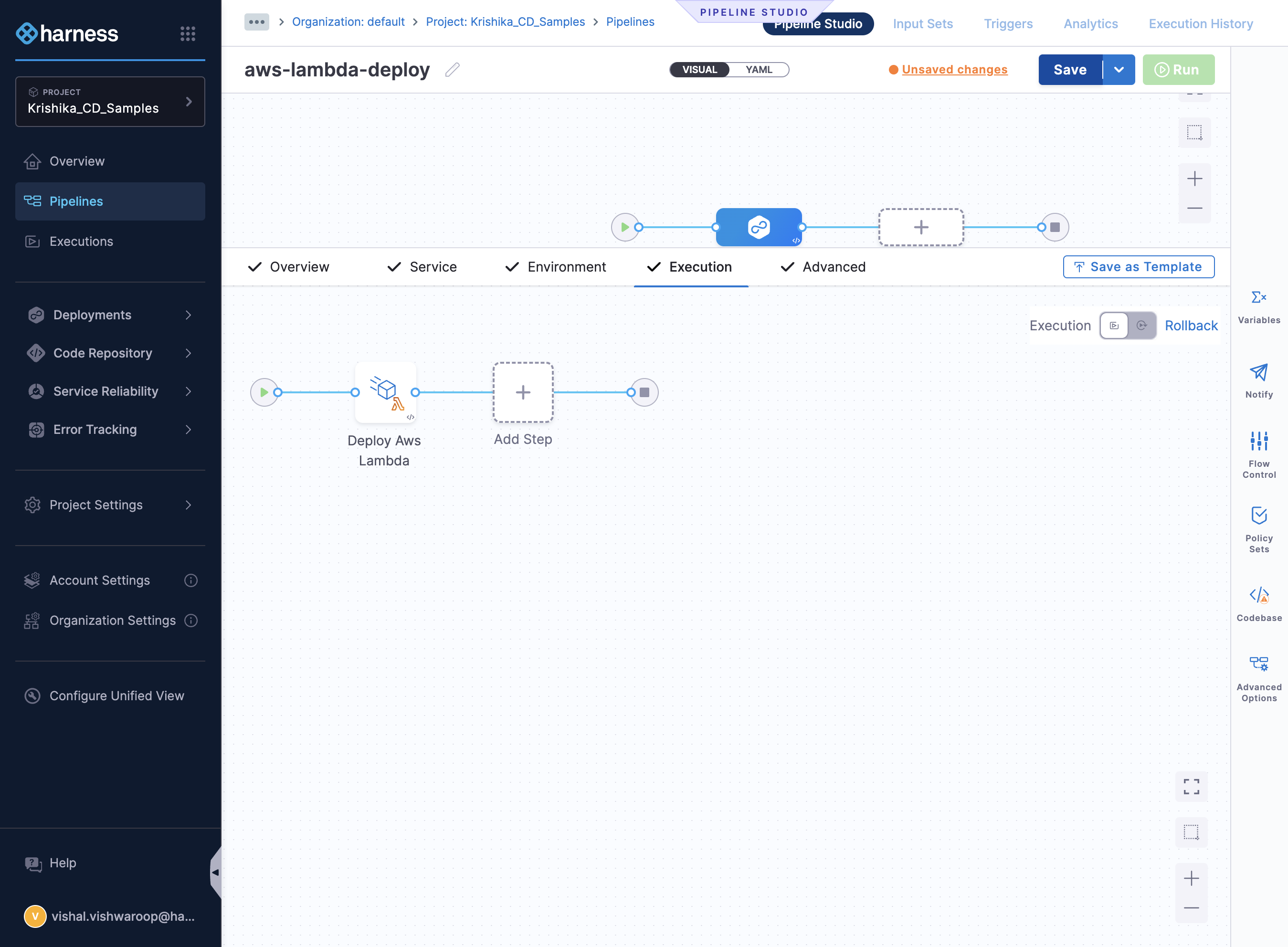
Task: Open the Save options dropdown arrow
Action: 1119,69
